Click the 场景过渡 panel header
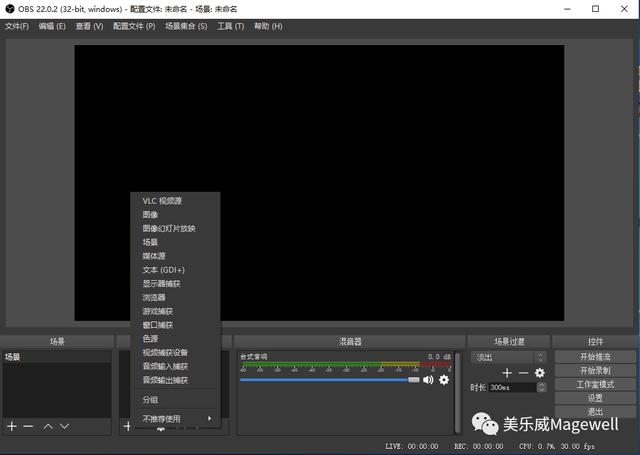The height and width of the screenshot is (455, 640). 509,342
